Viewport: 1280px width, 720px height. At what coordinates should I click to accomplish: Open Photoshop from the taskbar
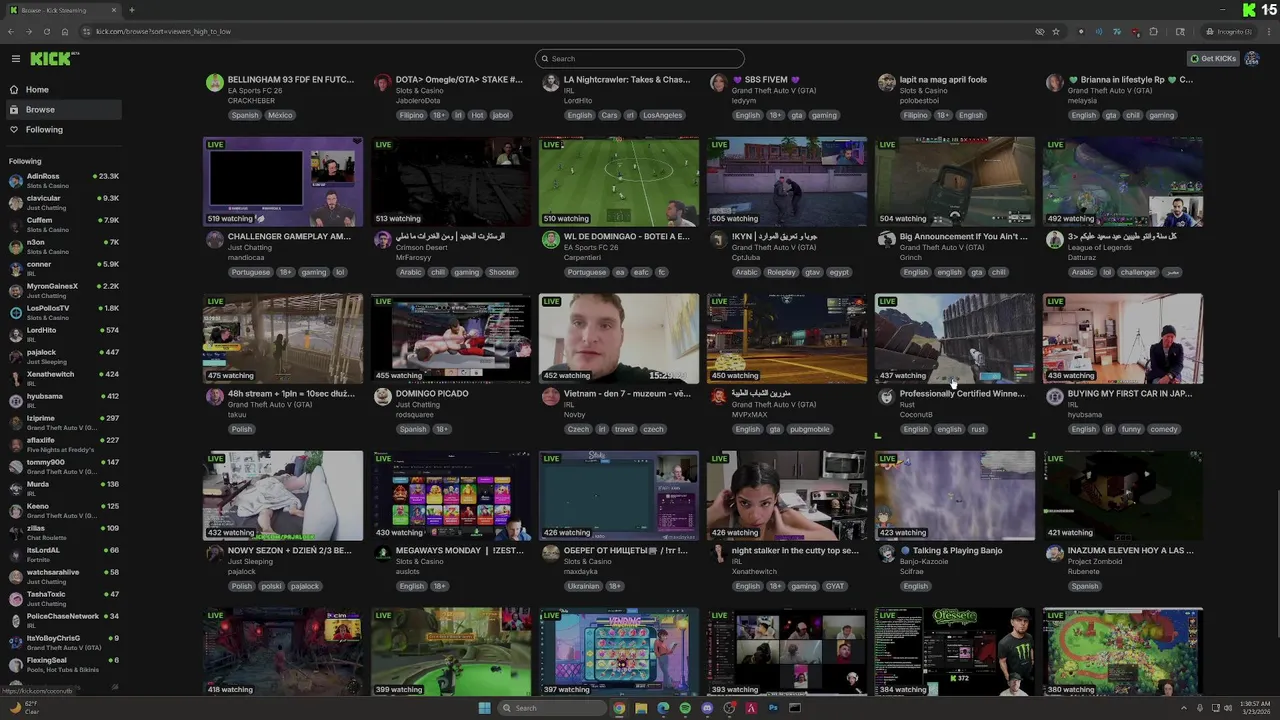click(773, 708)
